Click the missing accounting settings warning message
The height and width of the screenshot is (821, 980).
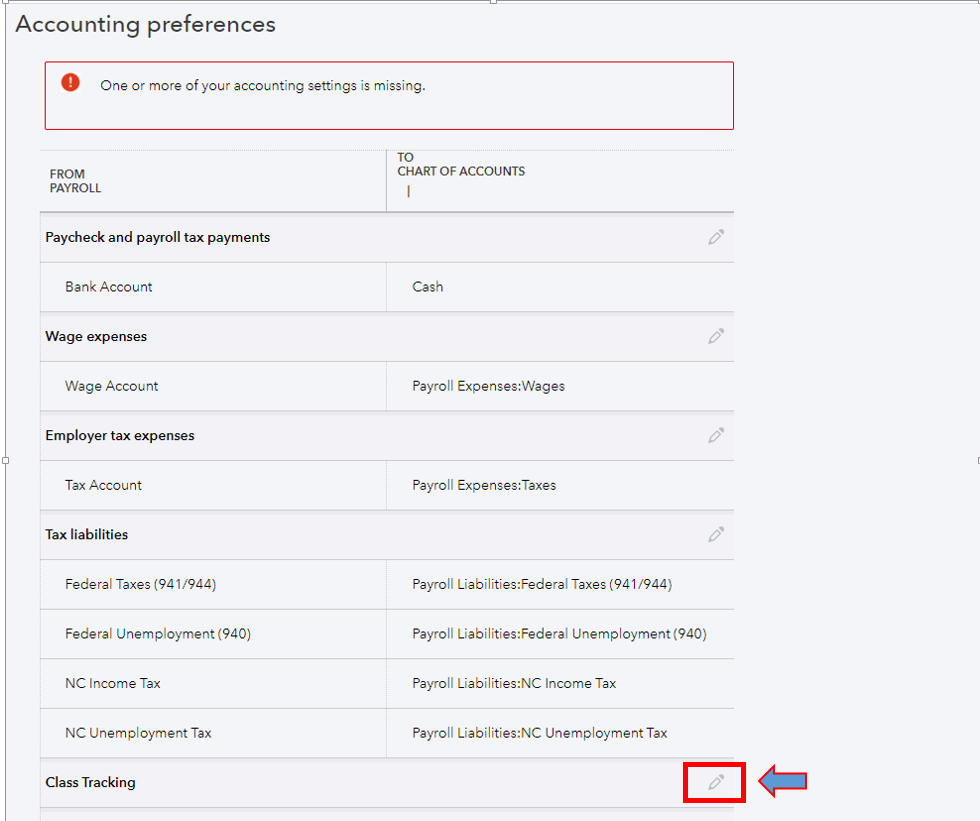pyautogui.click(x=262, y=86)
